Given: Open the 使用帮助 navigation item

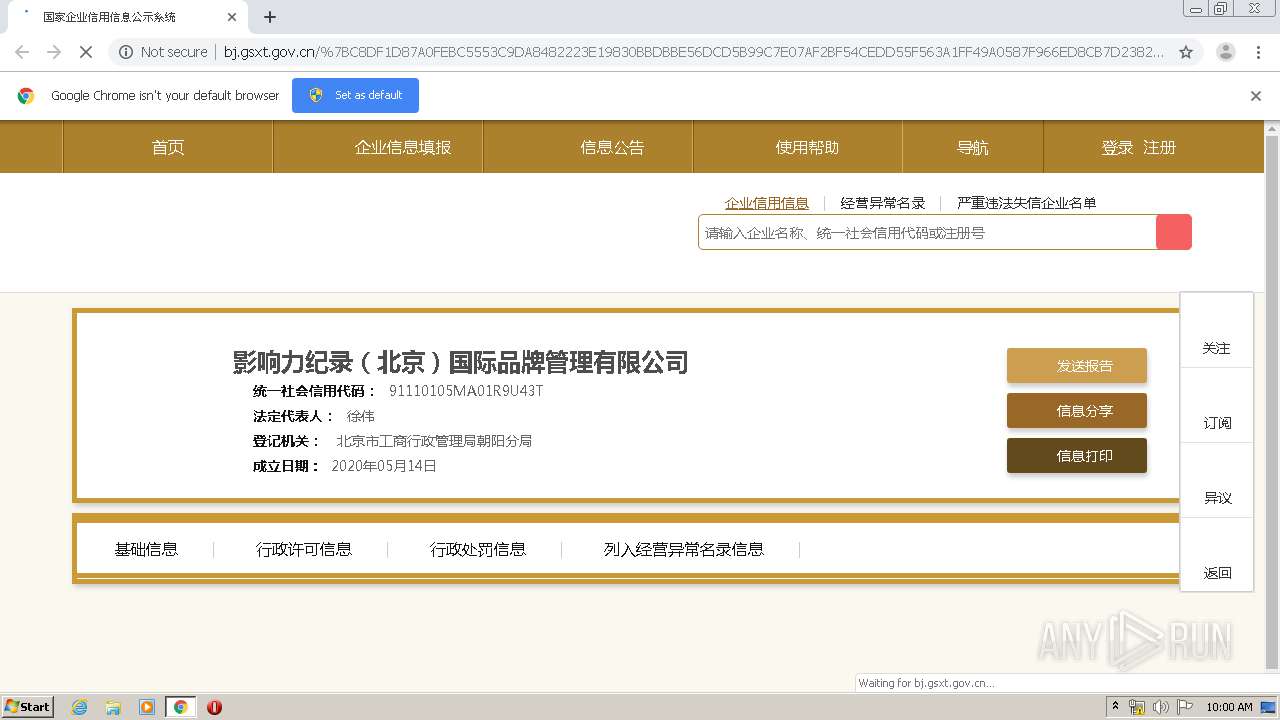Looking at the screenshot, I should 807,147.
